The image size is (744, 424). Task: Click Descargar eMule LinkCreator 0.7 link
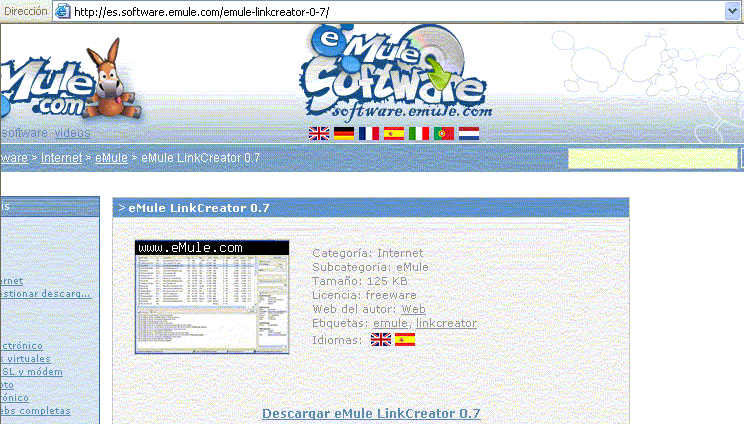click(371, 414)
